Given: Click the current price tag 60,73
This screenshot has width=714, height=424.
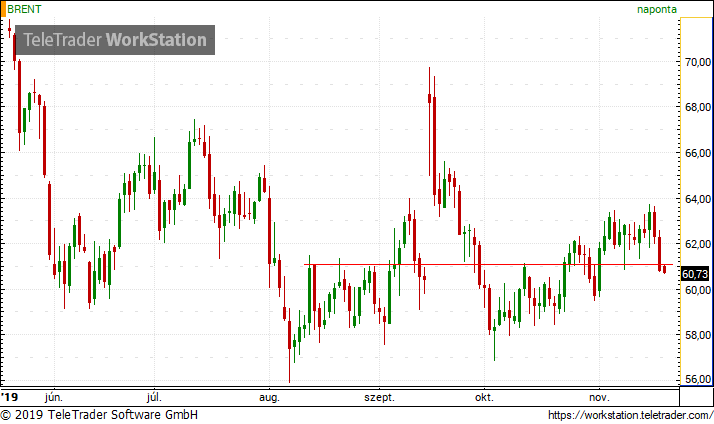Looking at the screenshot, I should click(x=695, y=274).
